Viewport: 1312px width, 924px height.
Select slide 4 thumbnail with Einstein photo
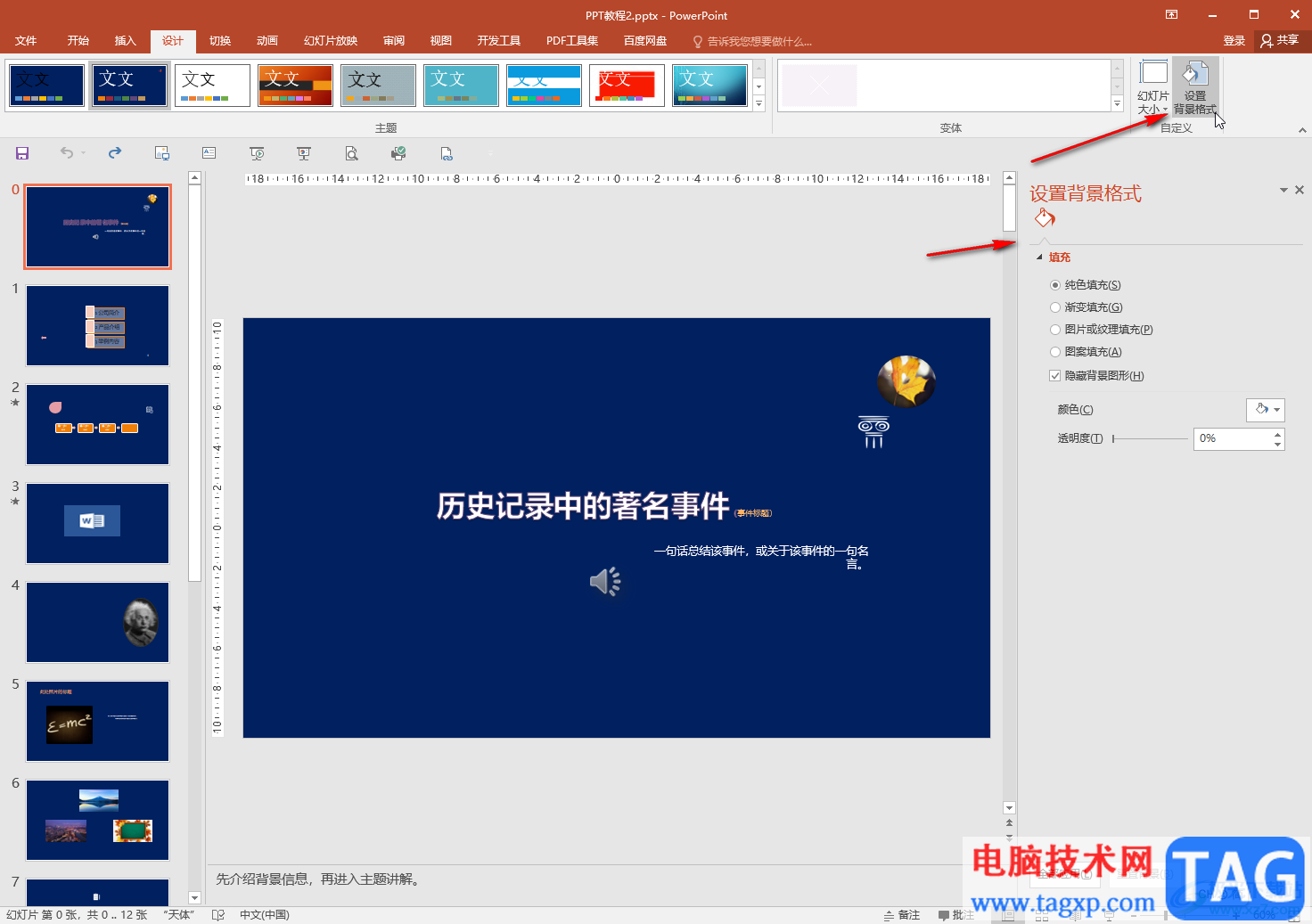pyautogui.click(x=97, y=623)
